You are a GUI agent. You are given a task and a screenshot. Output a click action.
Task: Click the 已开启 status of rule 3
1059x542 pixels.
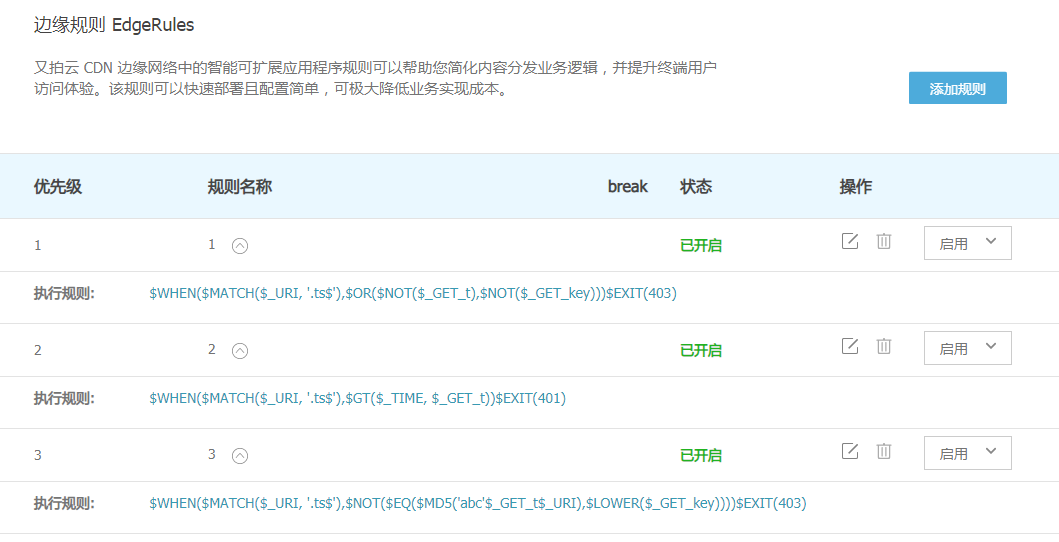click(x=701, y=455)
